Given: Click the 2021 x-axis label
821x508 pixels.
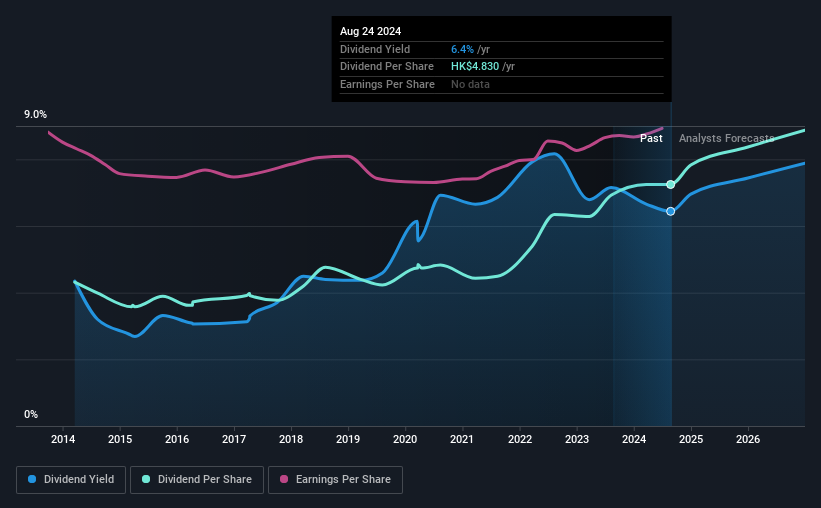Looking at the screenshot, I should pos(462,439).
